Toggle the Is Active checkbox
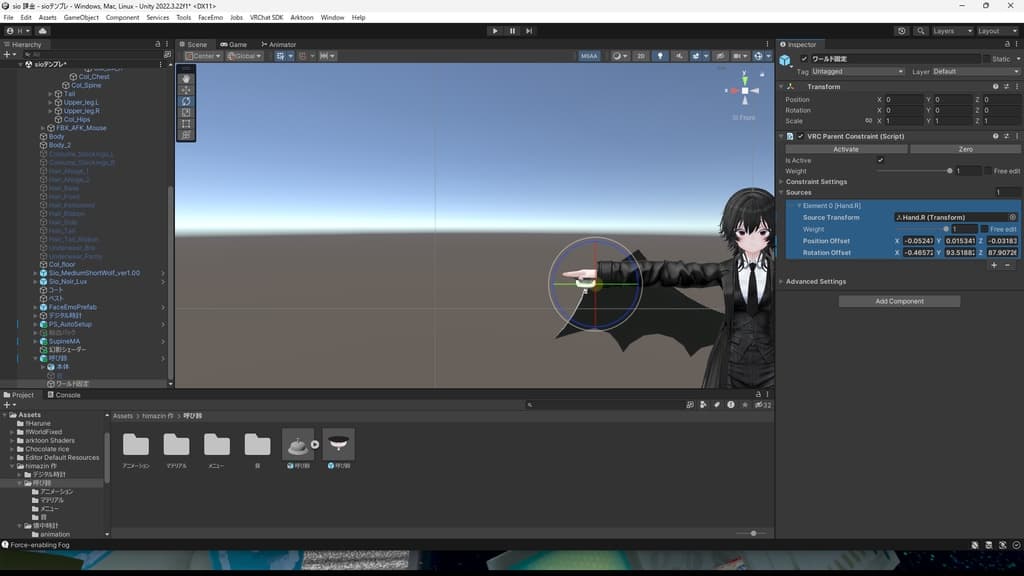The width and height of the screenshot is (1024, 576). (880, 160)
